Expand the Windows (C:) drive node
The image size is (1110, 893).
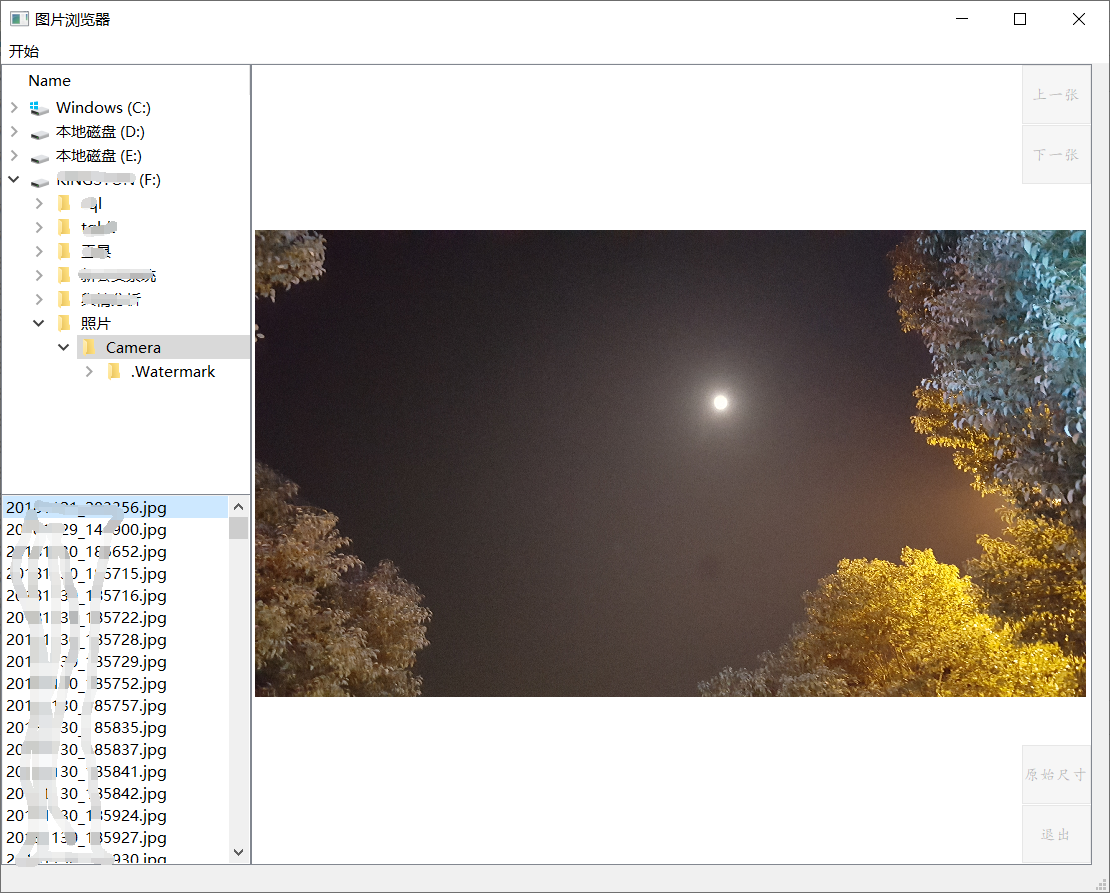pyautogui.click(x=14, y=107)
